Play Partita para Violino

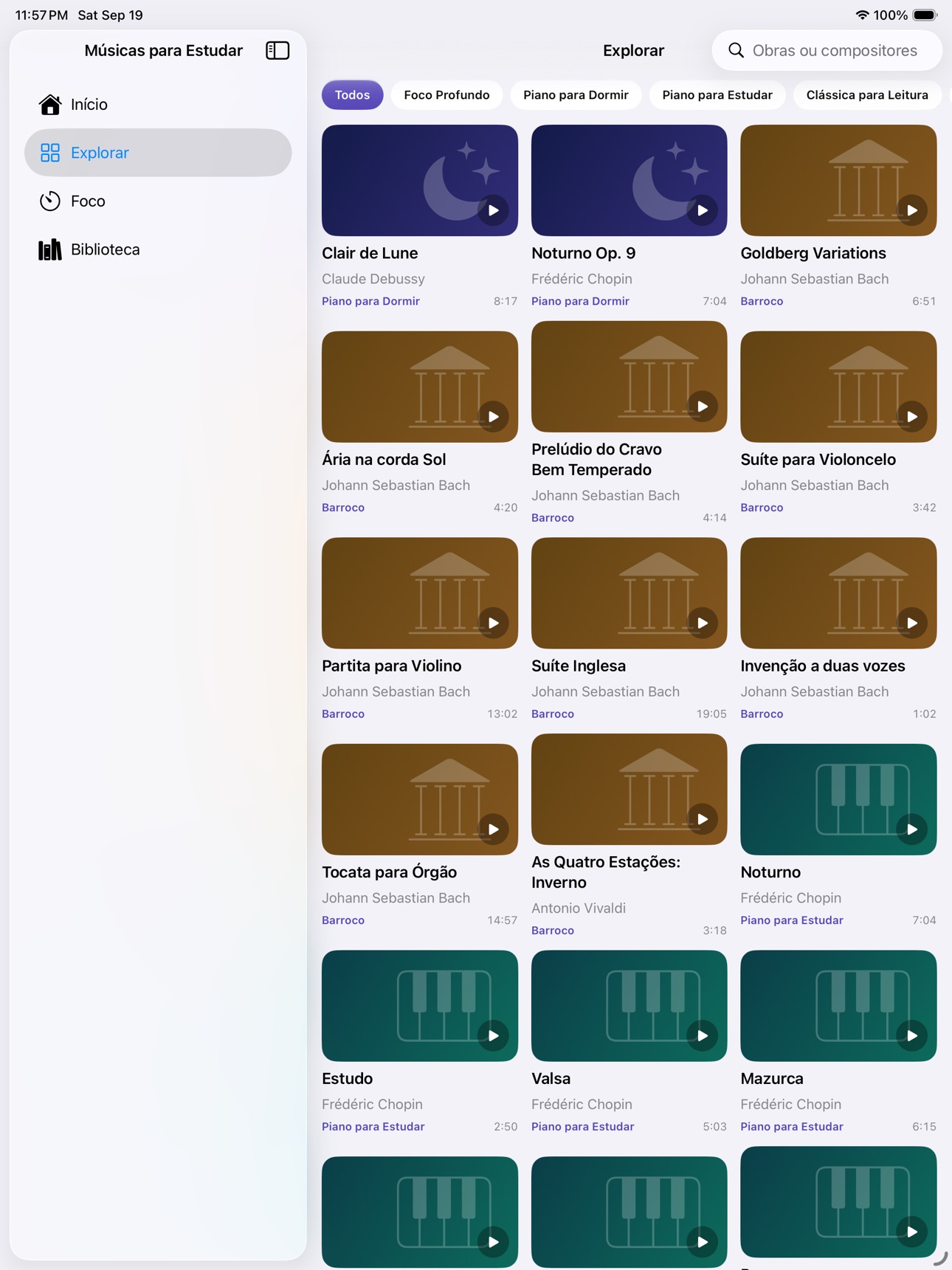click(x=493, y=623)
